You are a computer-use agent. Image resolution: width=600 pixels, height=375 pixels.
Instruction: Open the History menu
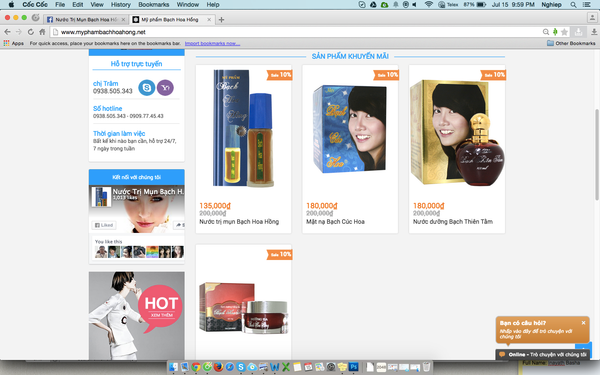click(121, 5)
